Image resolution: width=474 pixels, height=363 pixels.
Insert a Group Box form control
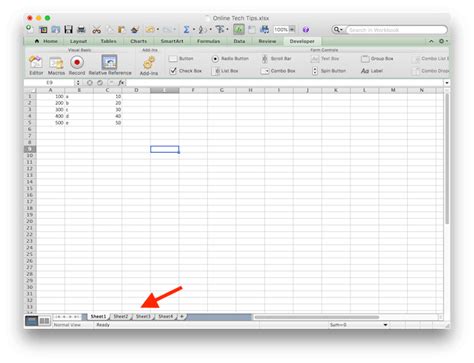377,59
